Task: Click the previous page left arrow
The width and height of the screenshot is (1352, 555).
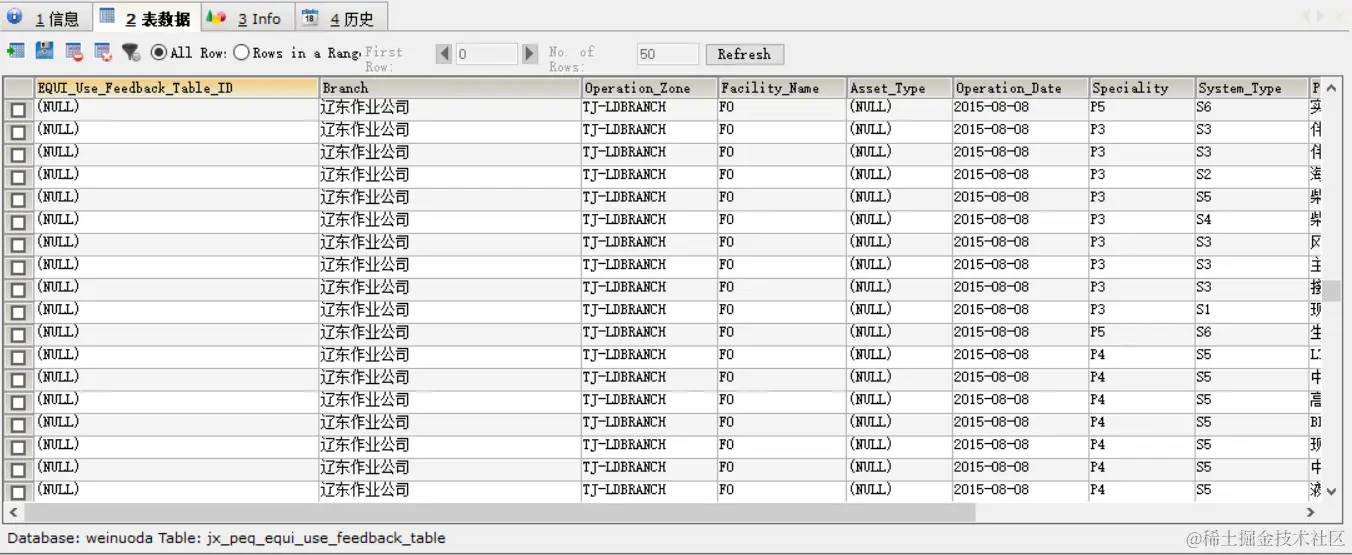Action: 445,53
